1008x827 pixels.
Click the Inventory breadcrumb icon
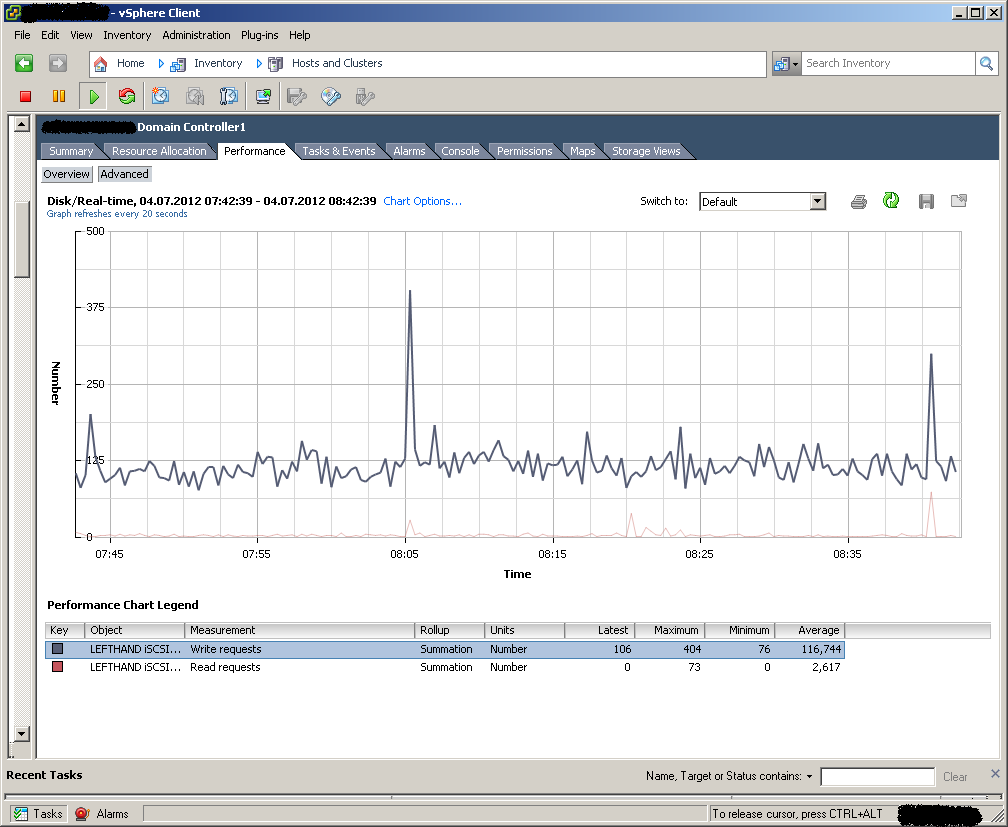[x=177, y=64]
